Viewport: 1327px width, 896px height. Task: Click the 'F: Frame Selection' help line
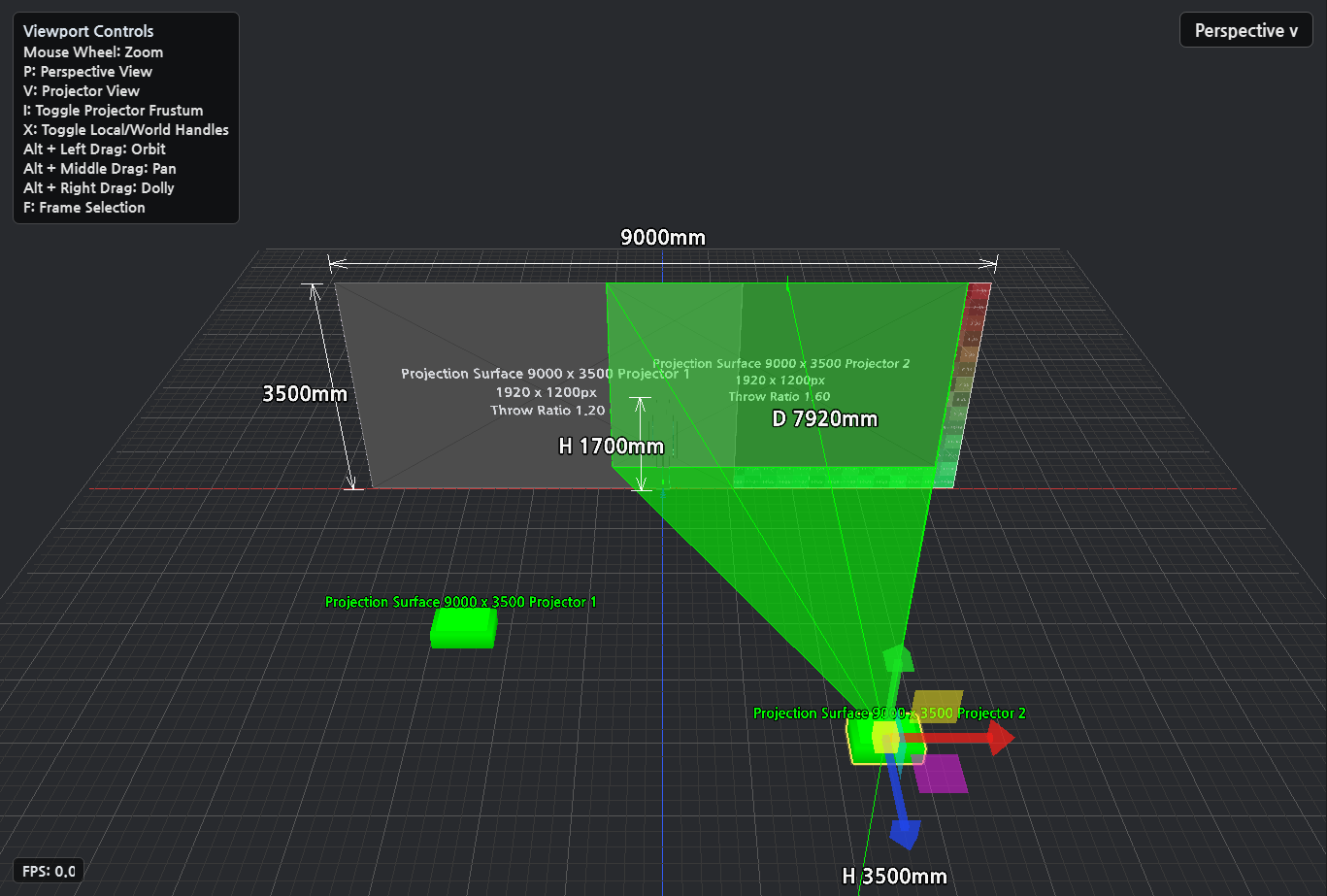pos(84,207)
